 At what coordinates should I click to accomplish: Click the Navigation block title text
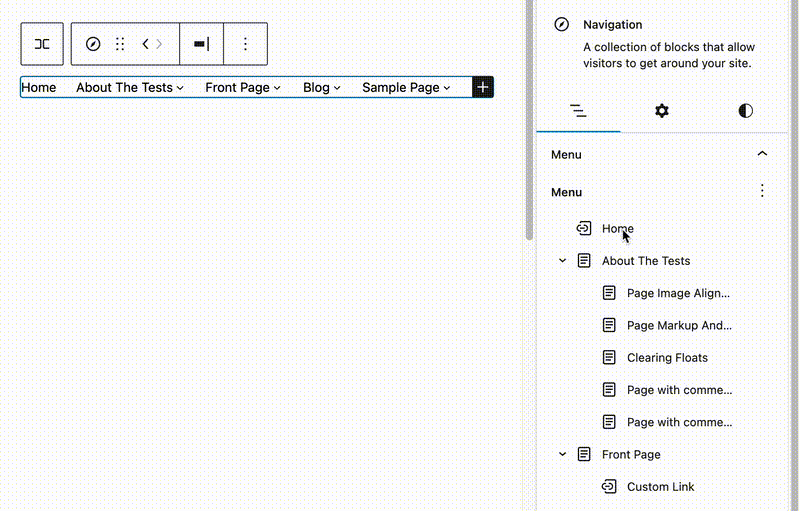coord(612,24)
